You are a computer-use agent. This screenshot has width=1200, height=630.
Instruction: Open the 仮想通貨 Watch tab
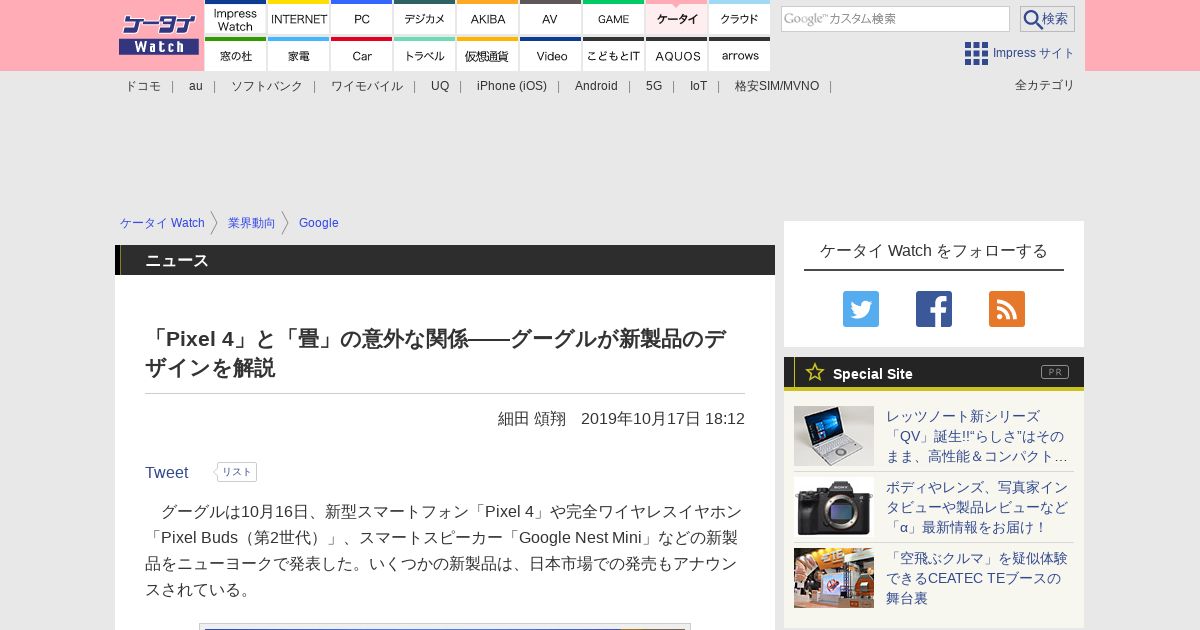tap(488, 55)
